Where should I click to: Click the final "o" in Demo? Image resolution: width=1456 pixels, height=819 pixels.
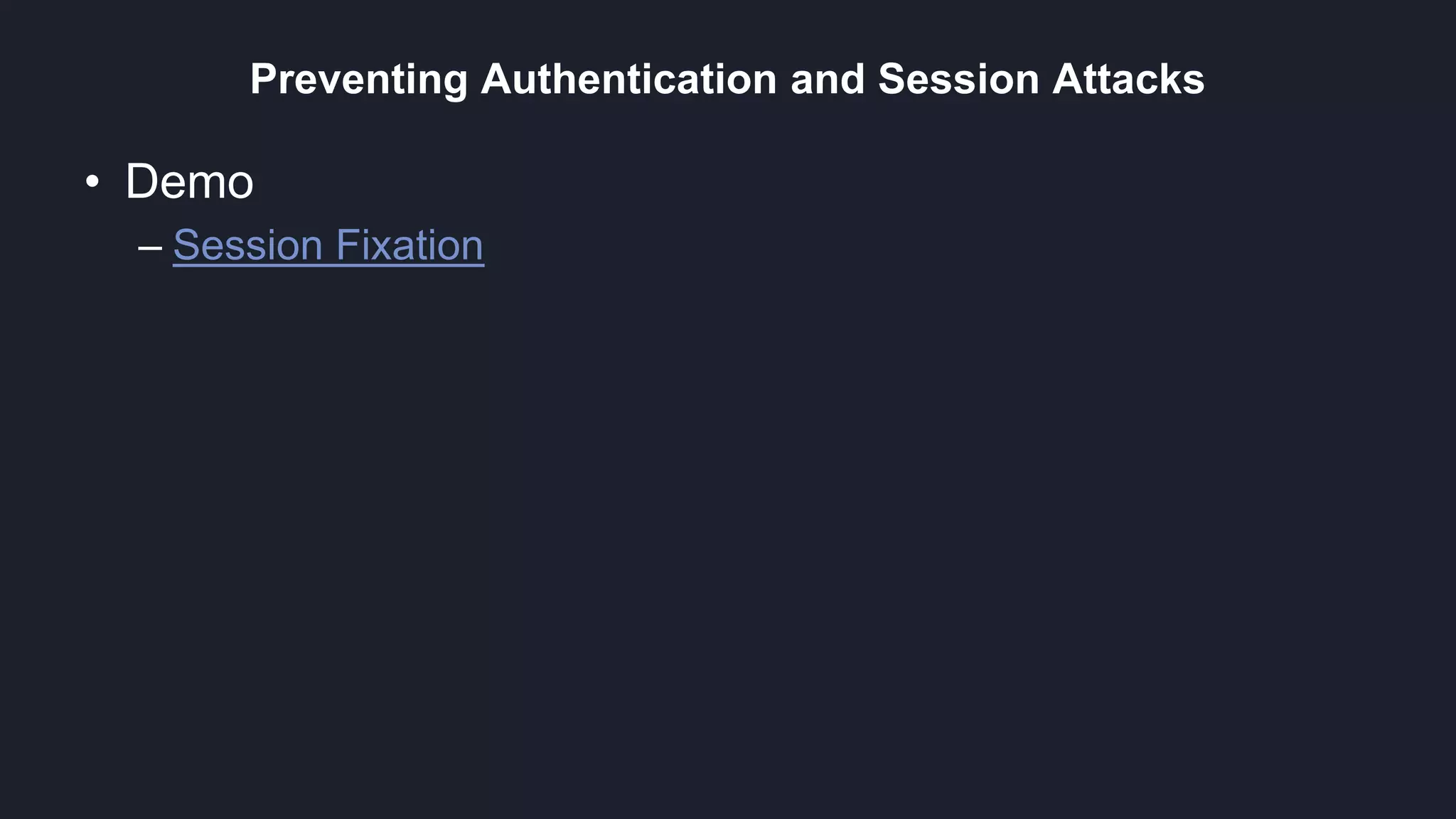238,183
